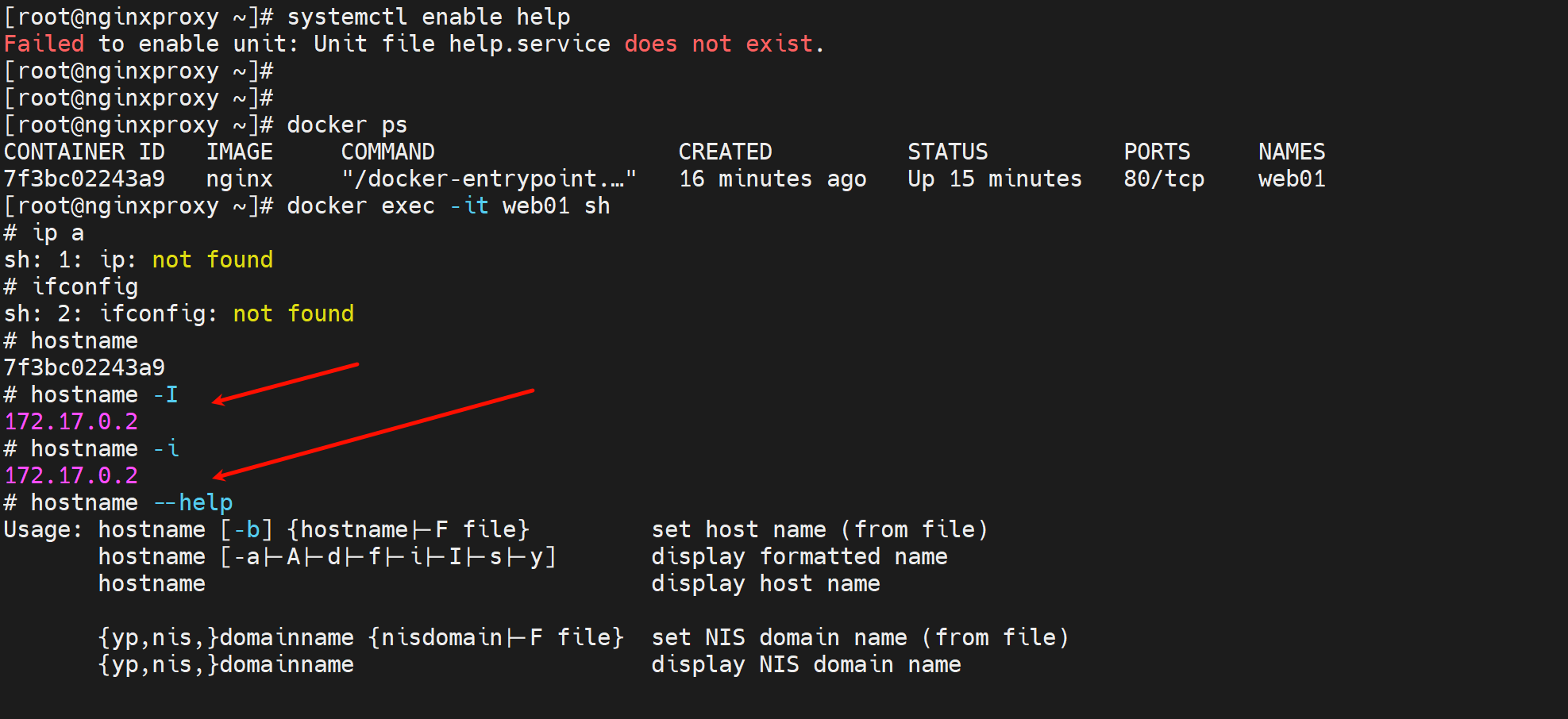Click the "docker ps" command
The image size is (1568, 719).
tap(347, 125)
